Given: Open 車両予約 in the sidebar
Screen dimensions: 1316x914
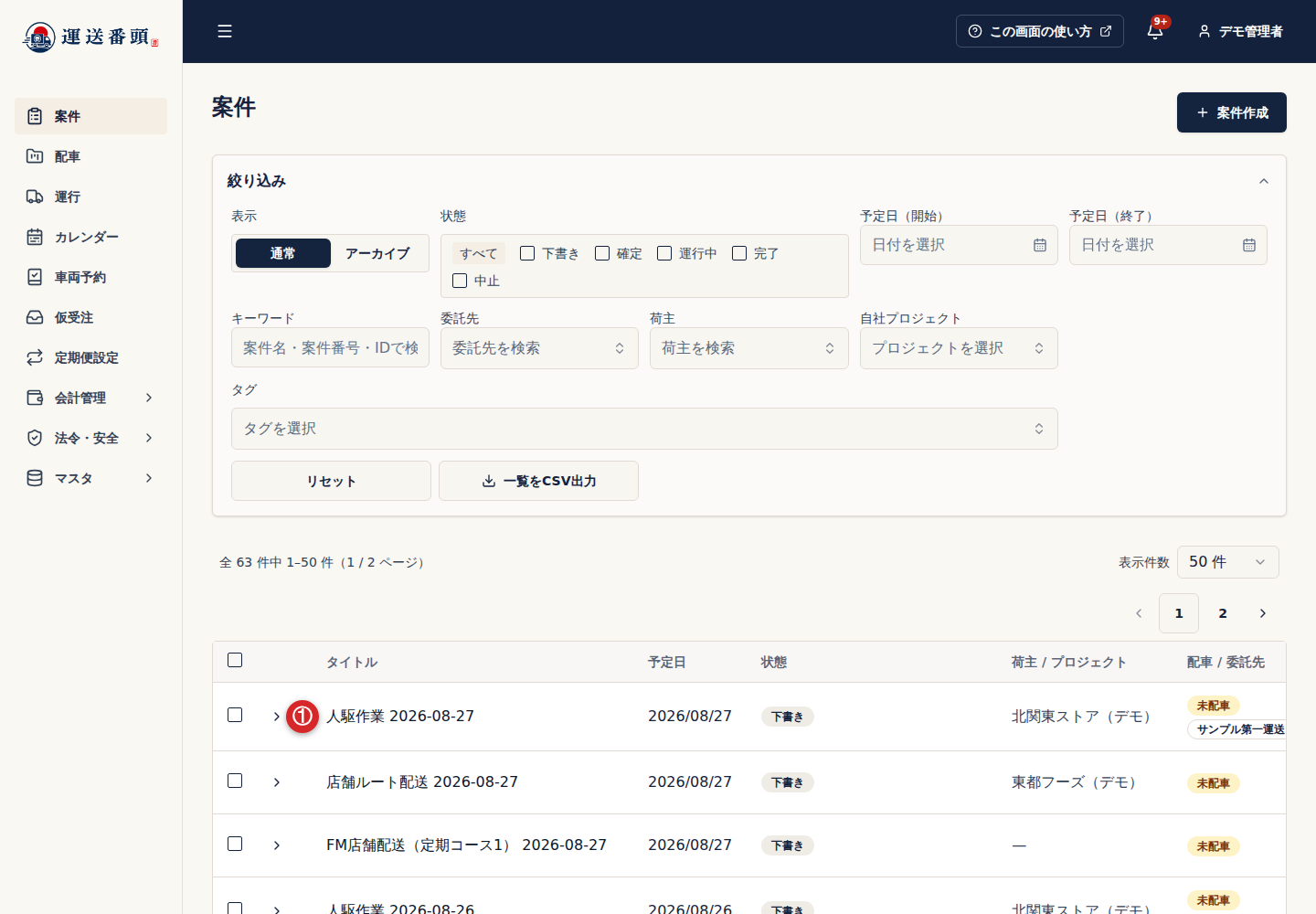Looking at the screenshot, I should coord(90,277).
